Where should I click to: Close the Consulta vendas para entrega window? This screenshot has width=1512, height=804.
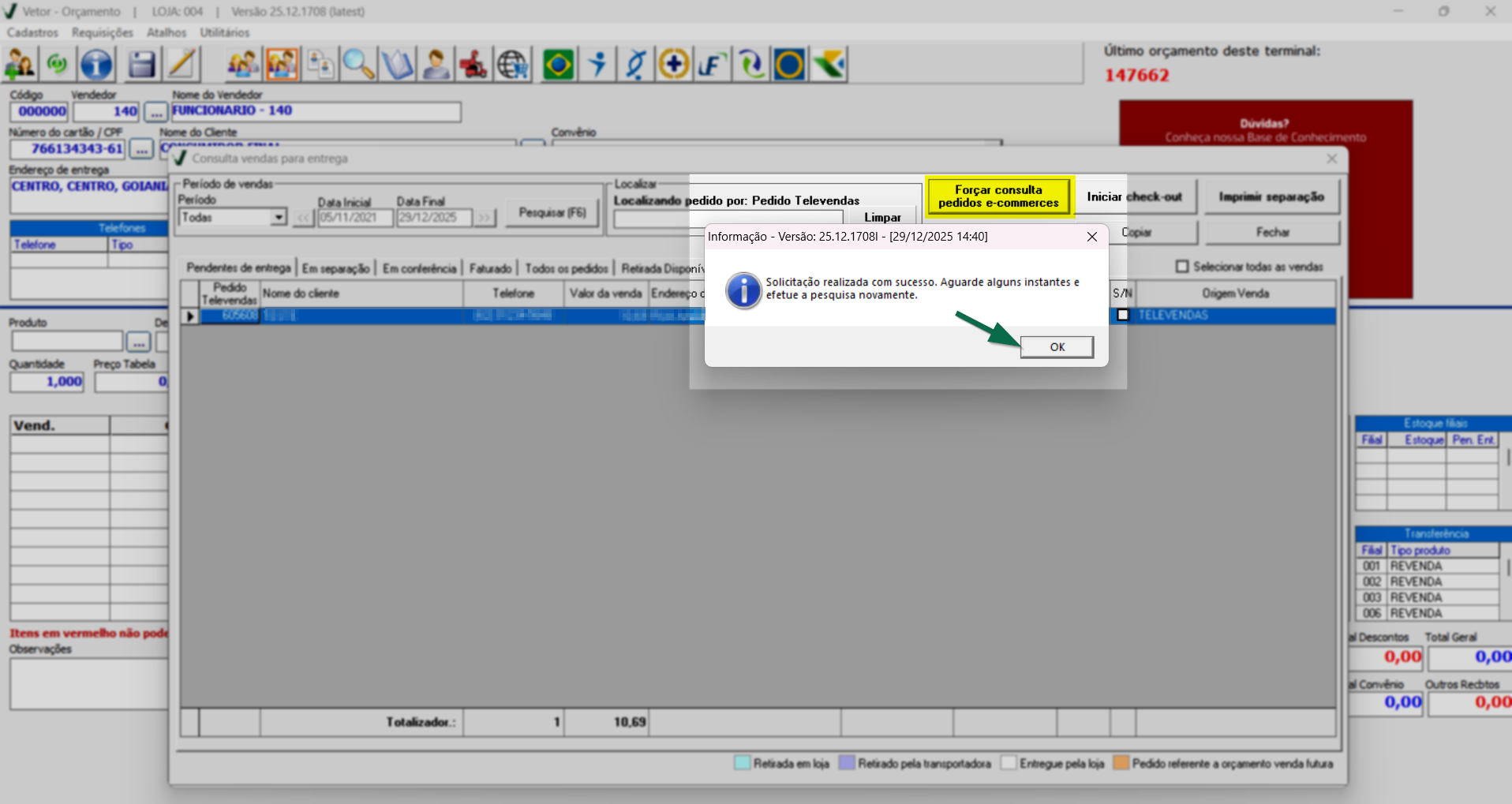pos(1332,159)
